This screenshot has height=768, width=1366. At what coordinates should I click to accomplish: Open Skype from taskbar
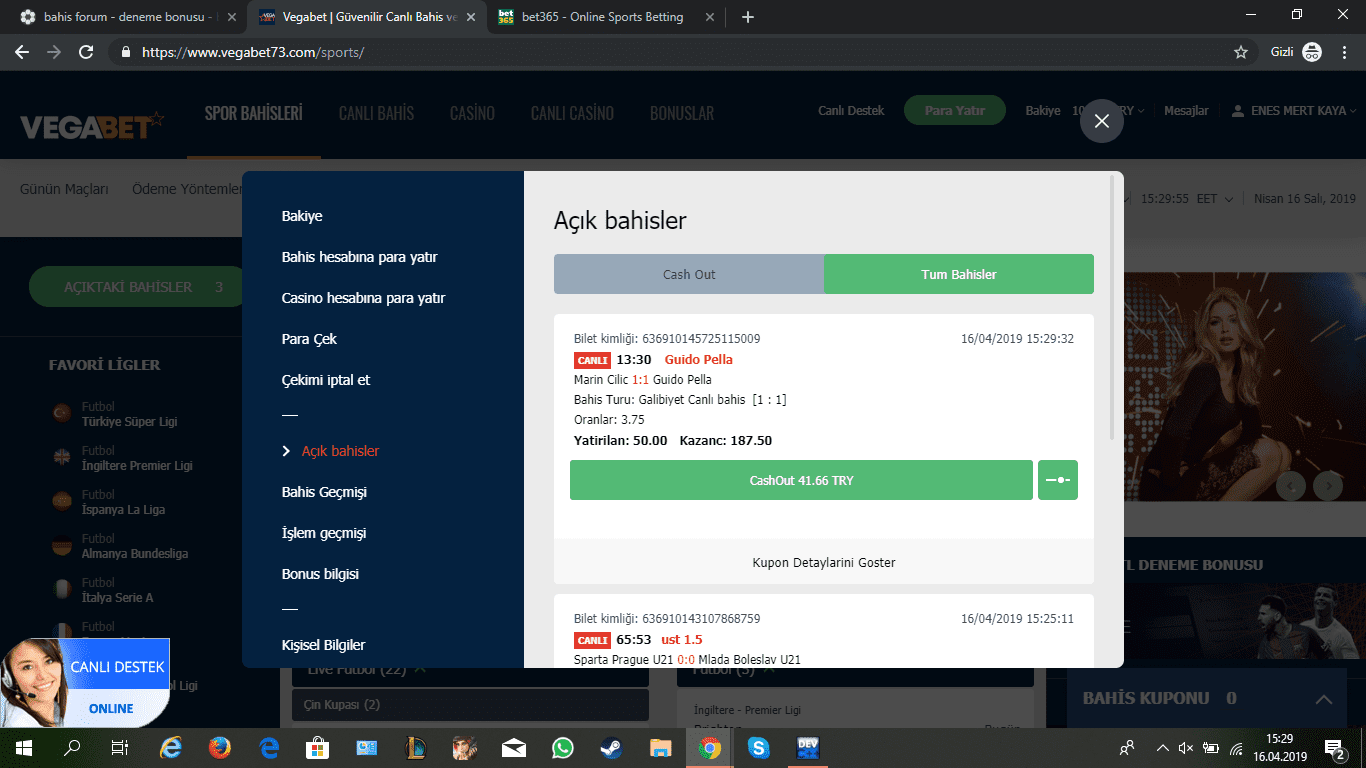pyautogui.click(x=759, y=747)
